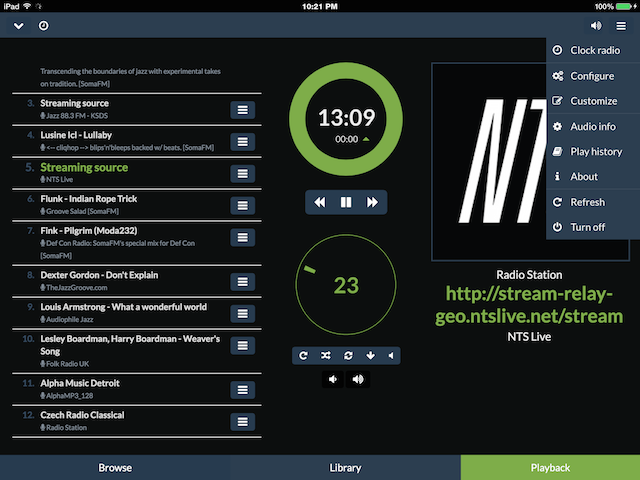
Task: Close the hamburger main menu
Action: (x=621, y=26)
